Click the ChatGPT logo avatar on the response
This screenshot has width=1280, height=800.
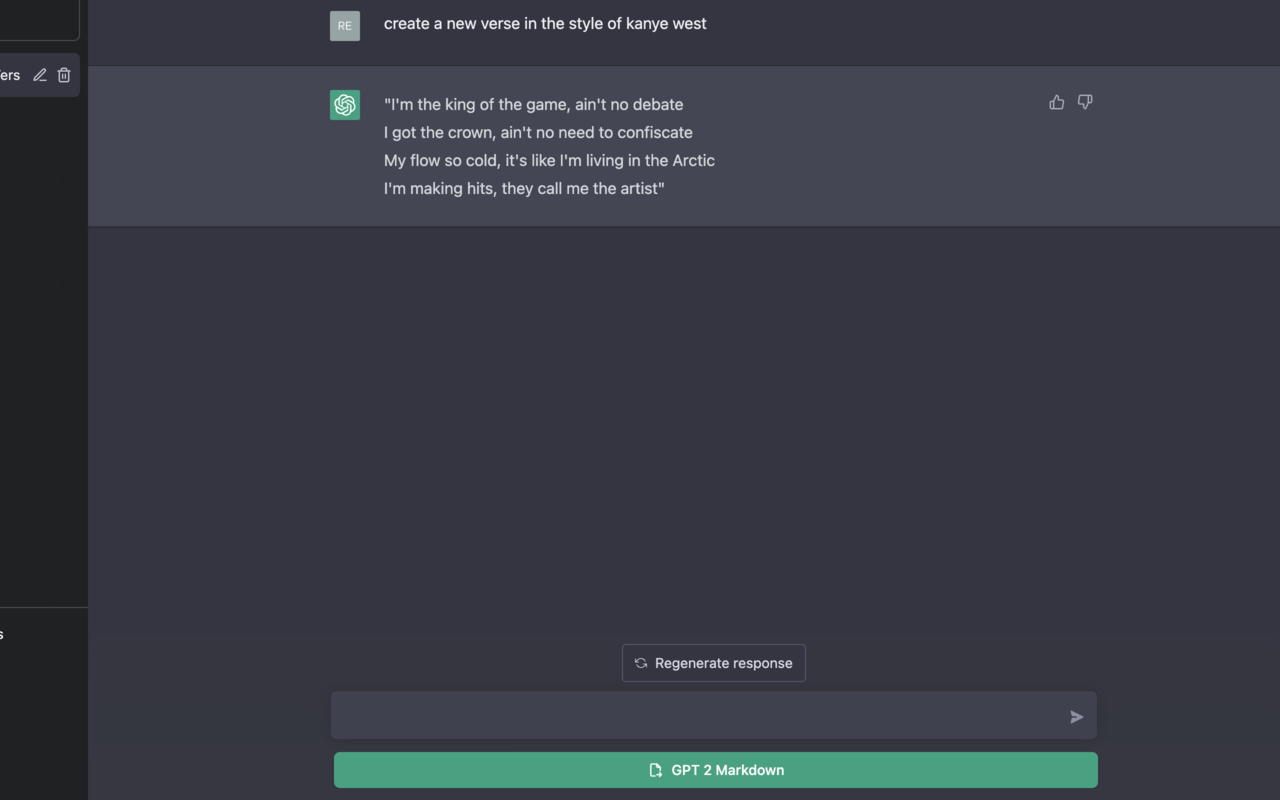[344, 104]
